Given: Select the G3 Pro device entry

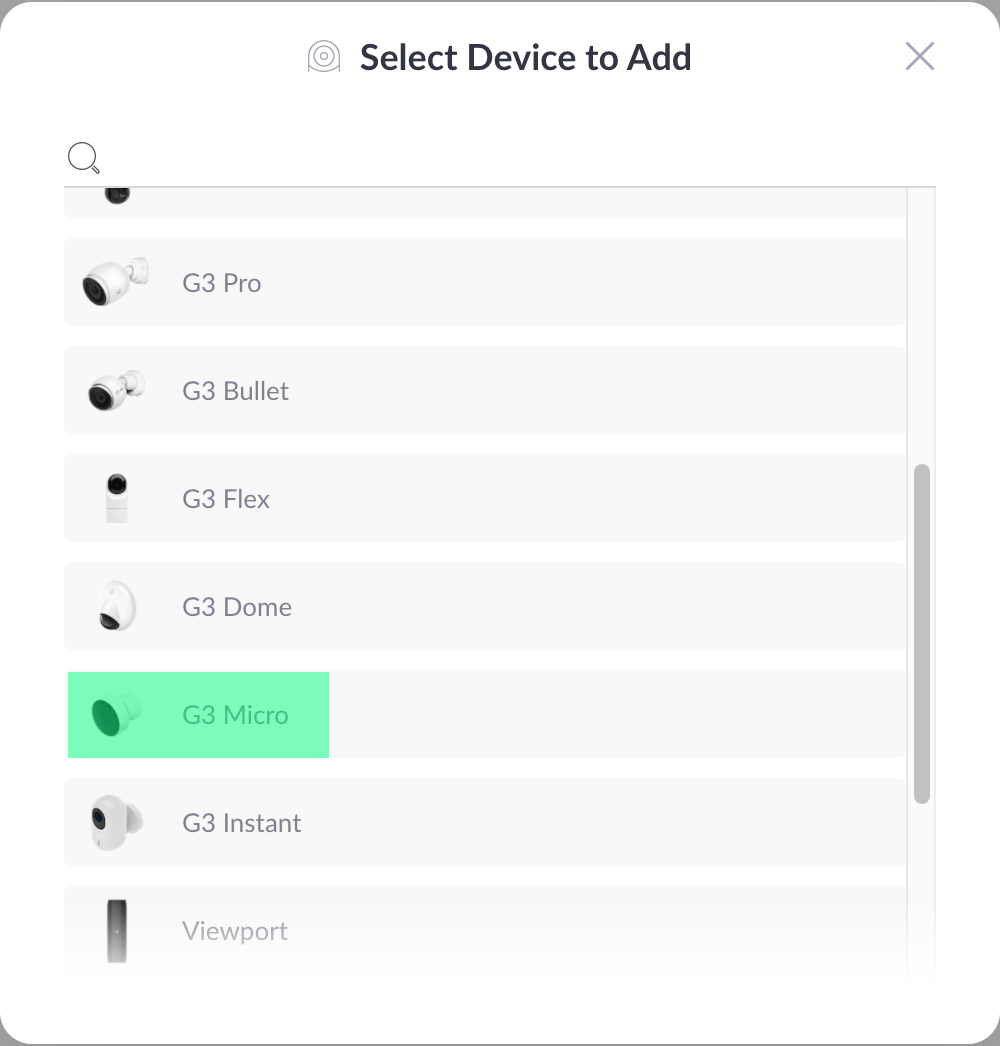Looking at the screenshot, I should click(x=485, y=283).
